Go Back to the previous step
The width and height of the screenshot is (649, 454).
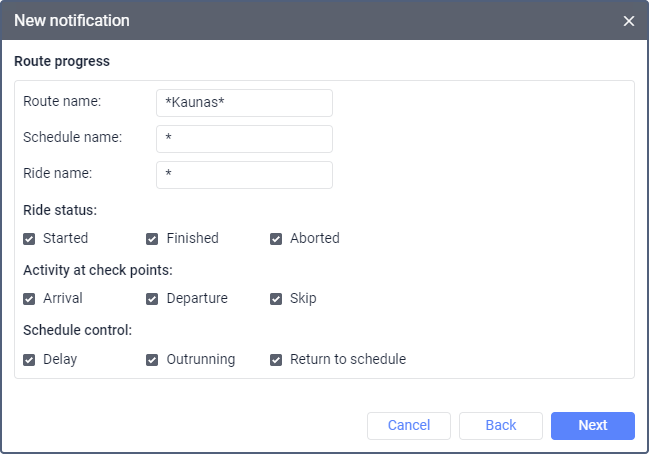pyautogui.click(x=500, y=426)
